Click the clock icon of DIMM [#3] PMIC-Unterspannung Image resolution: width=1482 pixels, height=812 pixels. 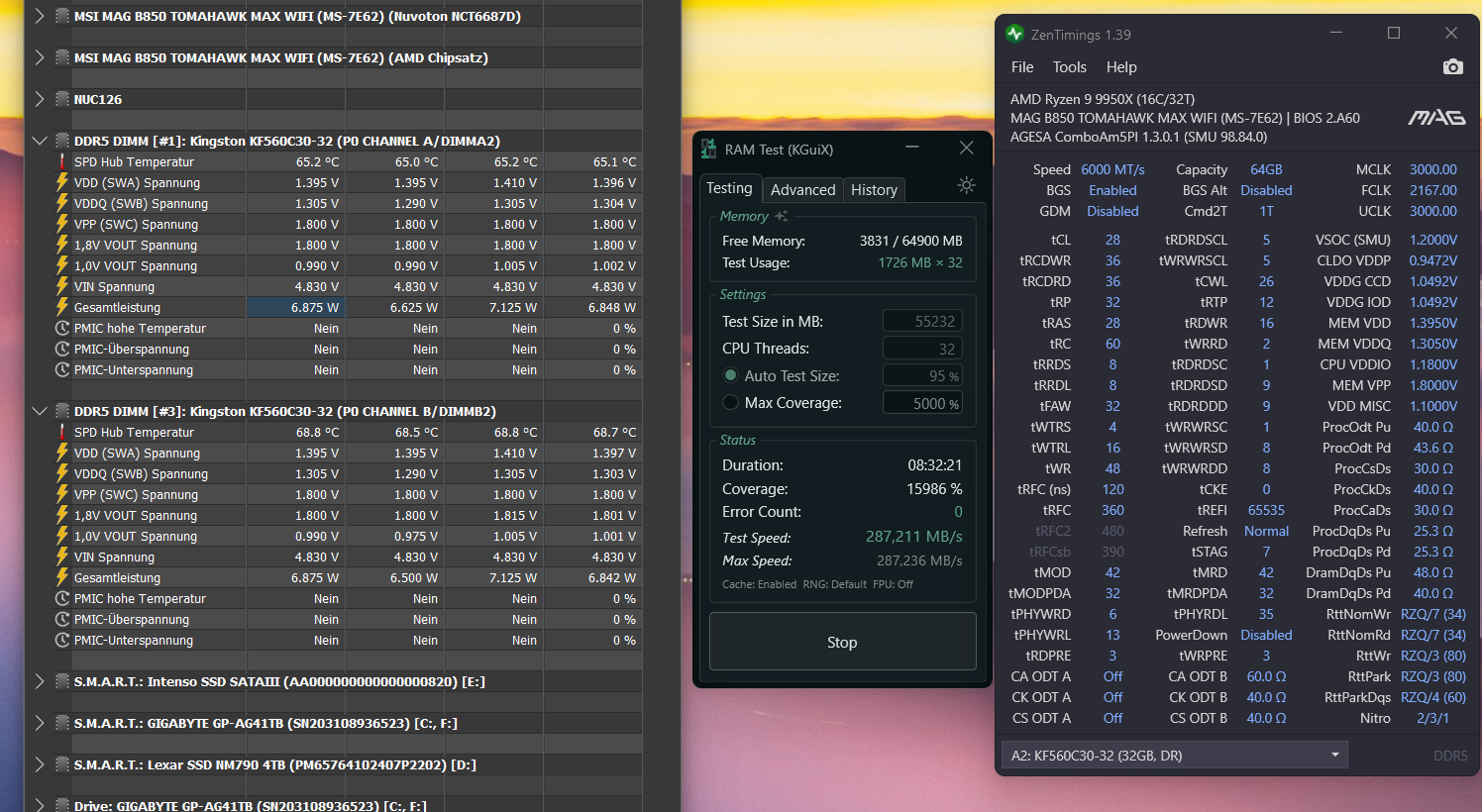click(x=61, y=640)
